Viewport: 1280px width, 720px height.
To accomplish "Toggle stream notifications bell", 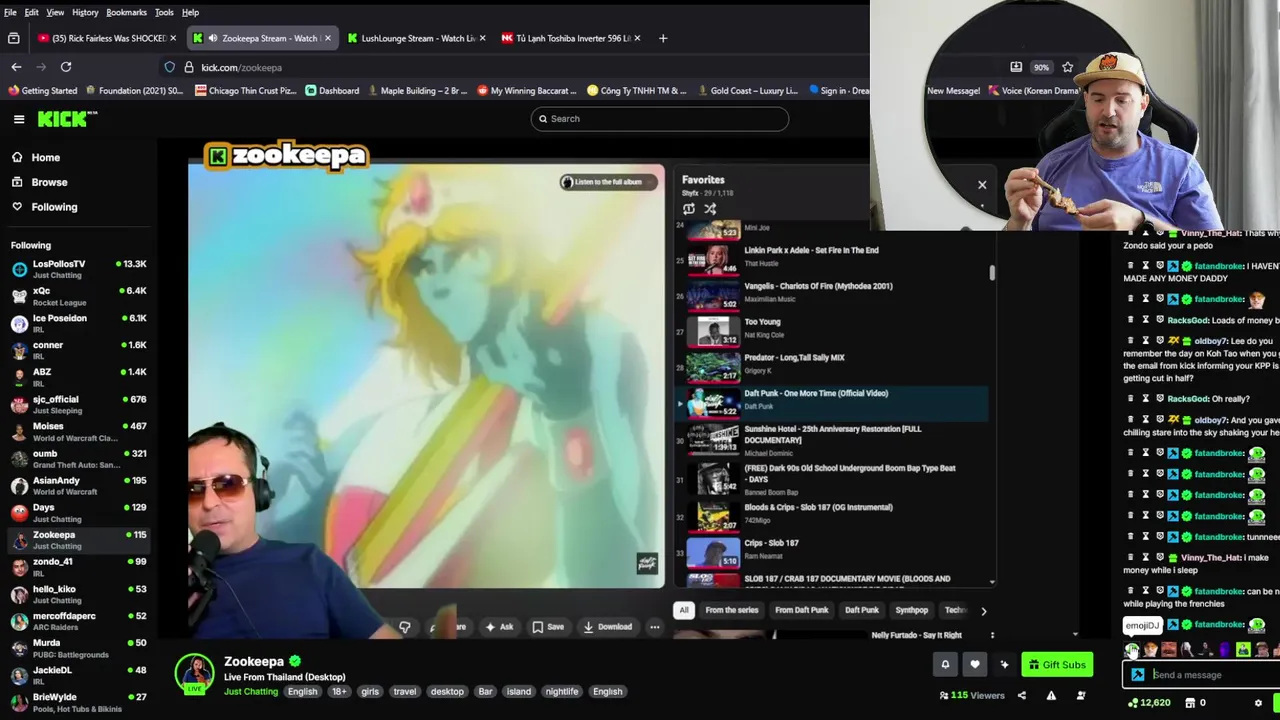I will [945, 664].
